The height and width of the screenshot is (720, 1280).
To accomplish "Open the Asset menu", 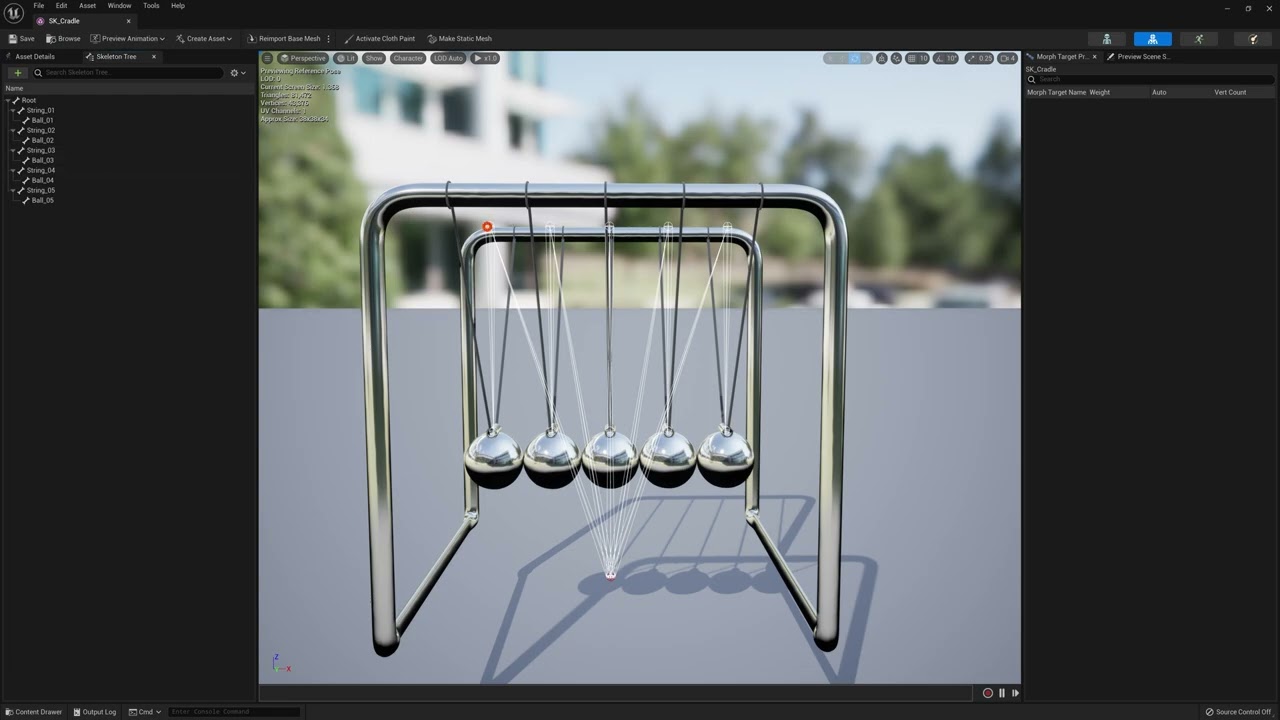I will pos(87,6).
